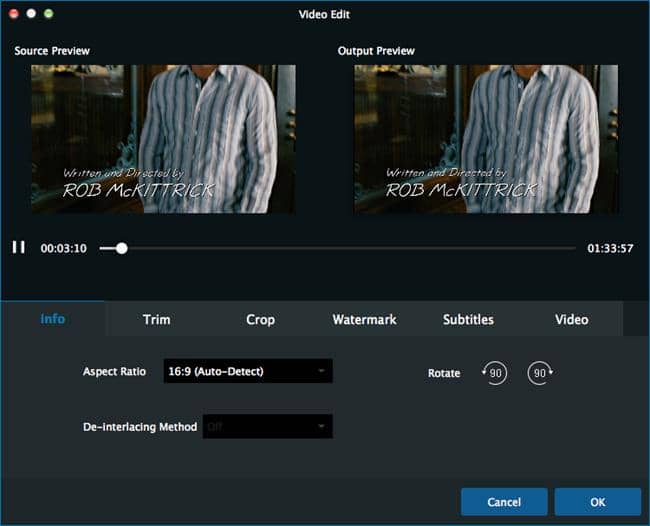Switch to the Trim tab

(157, 319)
